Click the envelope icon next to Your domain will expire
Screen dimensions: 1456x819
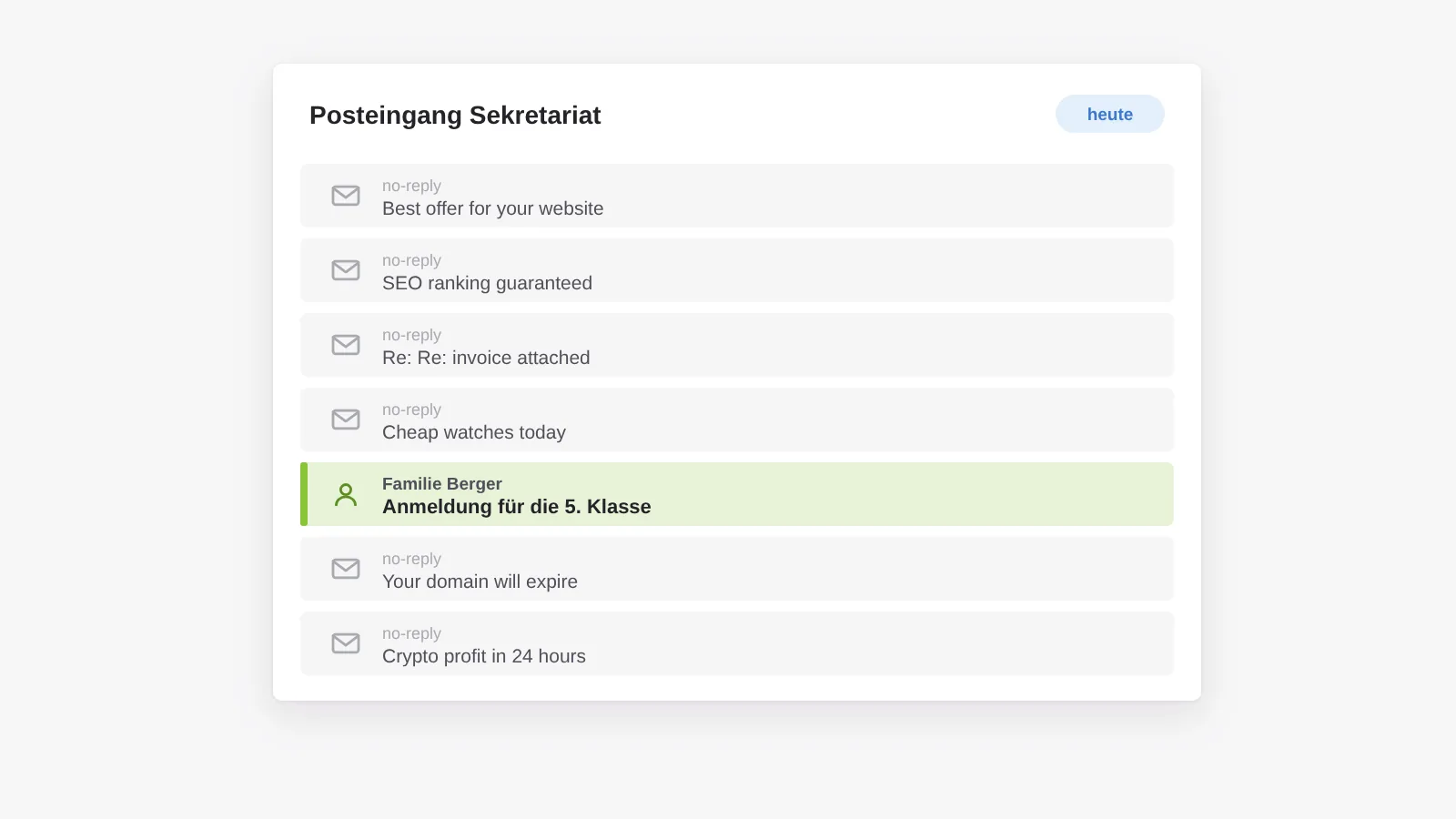[x=346, y=569]
